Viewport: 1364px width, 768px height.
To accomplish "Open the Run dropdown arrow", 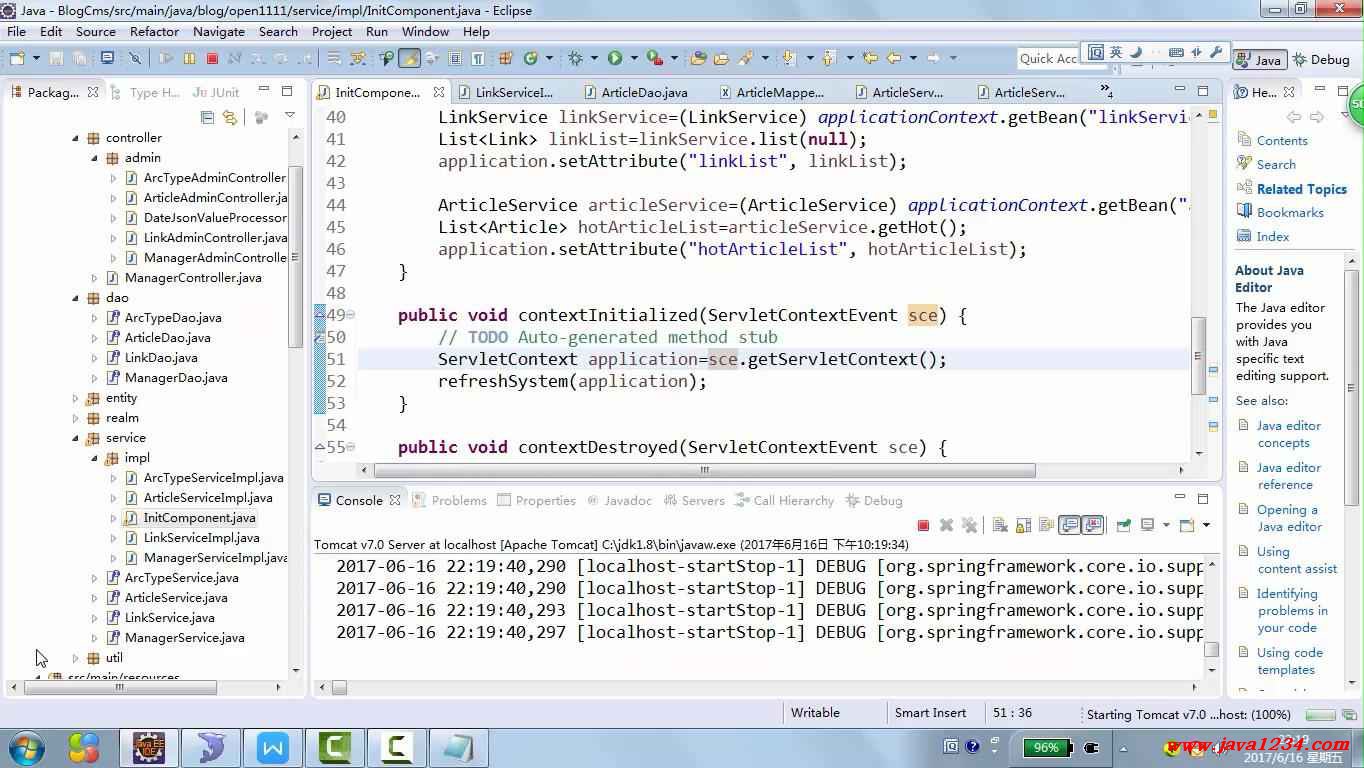I will [634, 58].
